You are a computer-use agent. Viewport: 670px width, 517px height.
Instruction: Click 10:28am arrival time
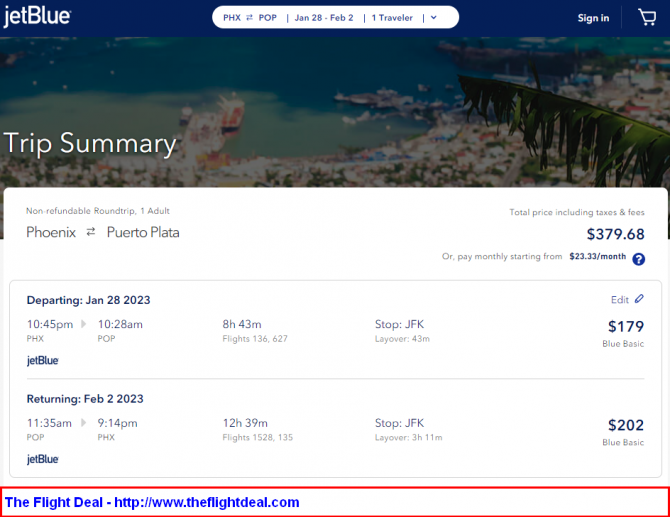click(120, 324)
